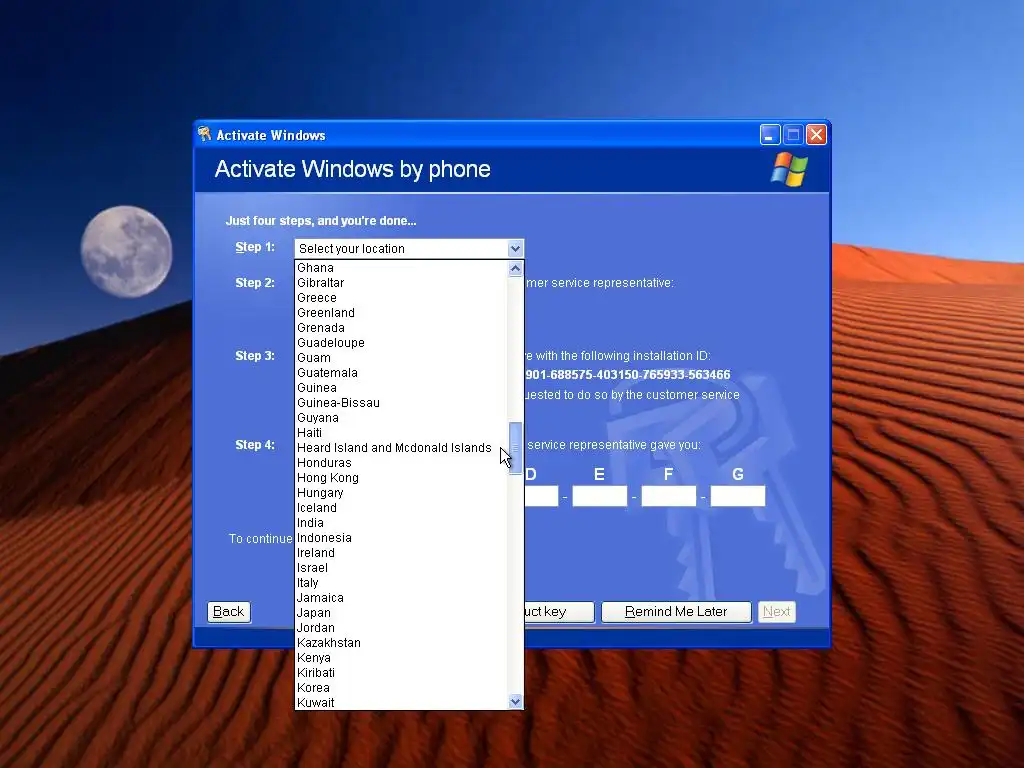Image resolution: width=1024 pixels, height=768 pixels.
Task: Choose Jamaica in the location list
Action: click(x=401, y=598)
